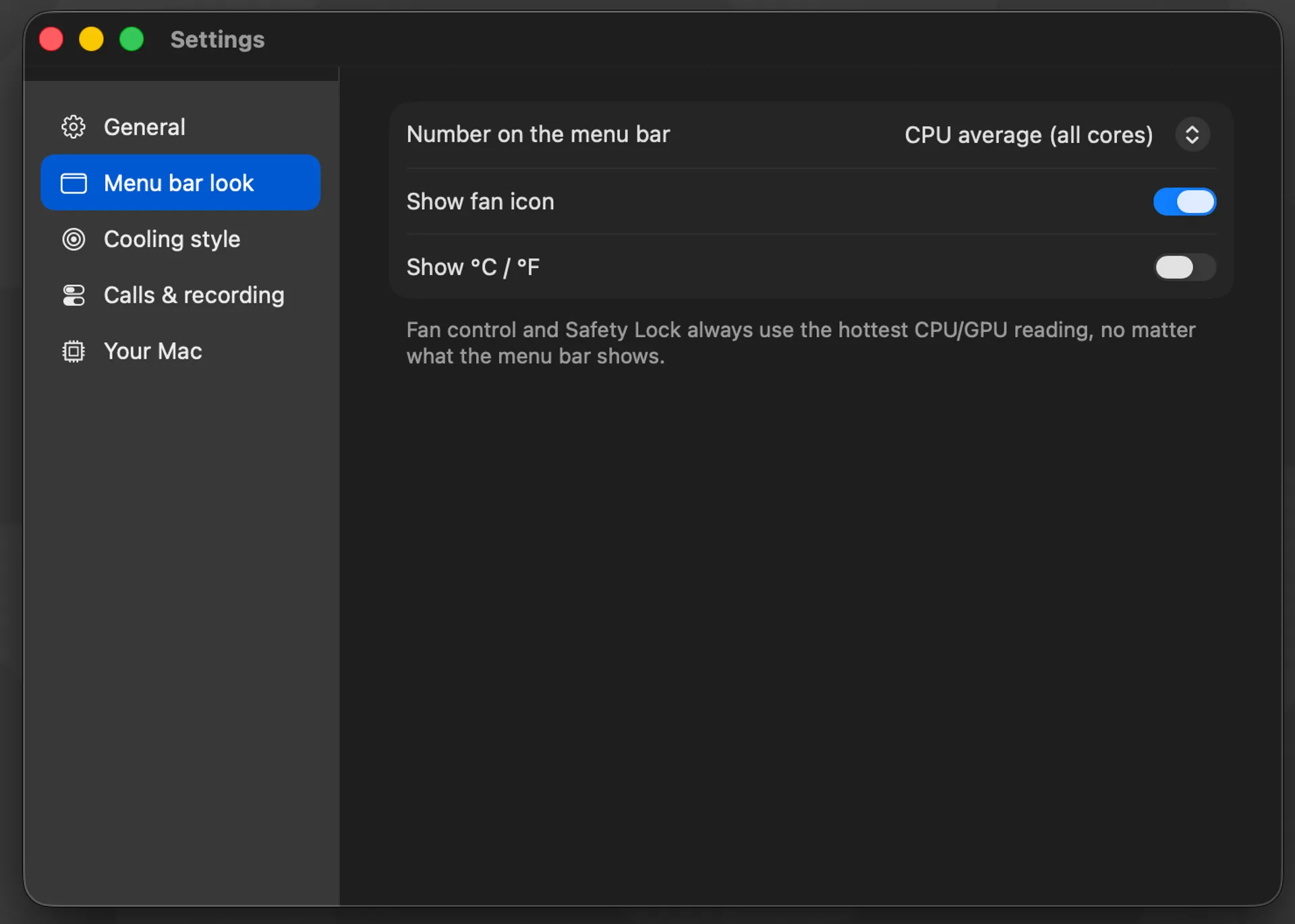Image resolution: width=1295 pixels, height=924 pixels.
Task: Zoom the Settings window with green button
Action: point(132,39)
